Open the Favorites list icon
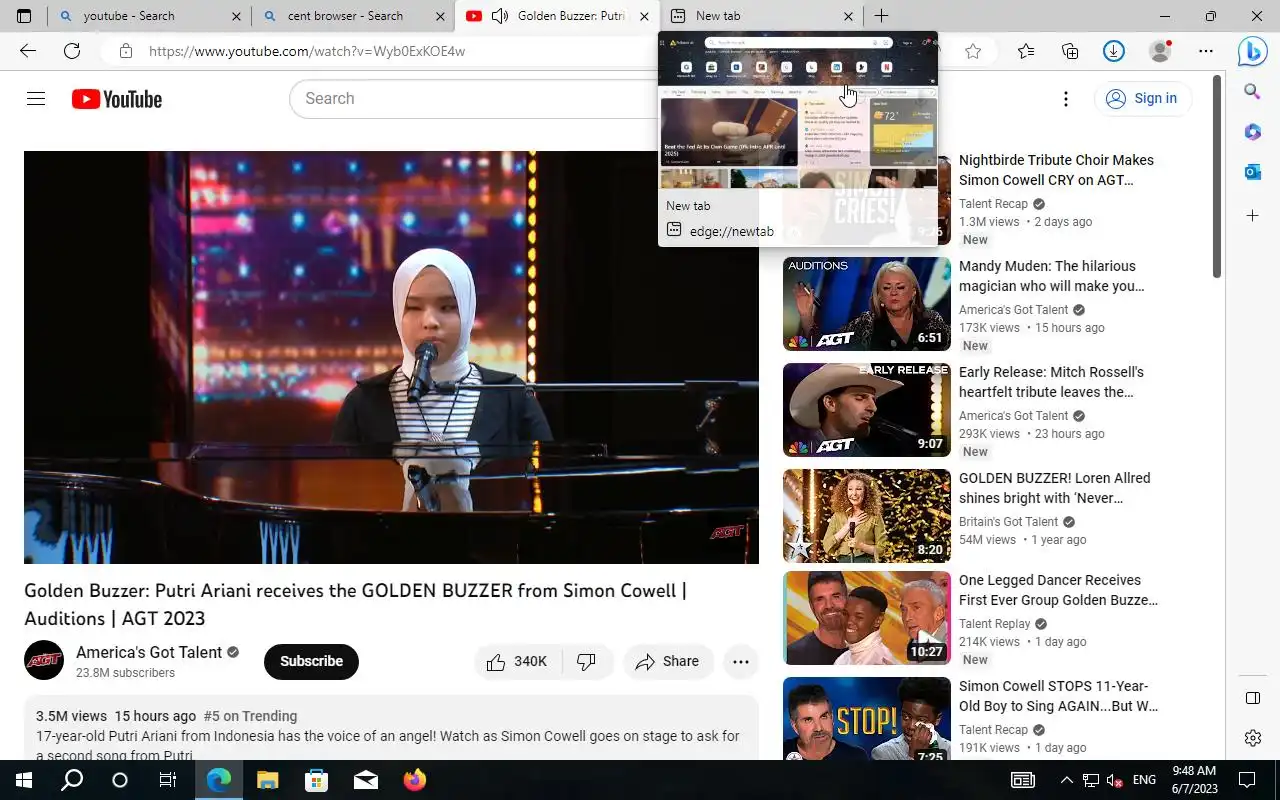The width and height of the screenshot is (1280, 800). tap(1026, 51)
